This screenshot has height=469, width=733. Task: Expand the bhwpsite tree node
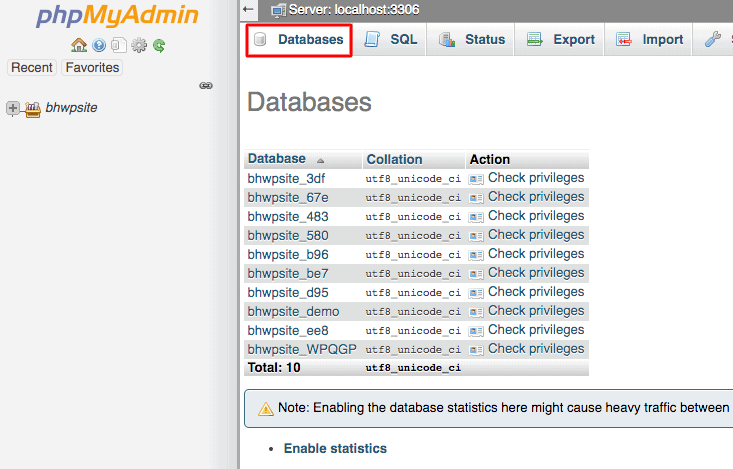pyautogui.click(x=13, y=108)
